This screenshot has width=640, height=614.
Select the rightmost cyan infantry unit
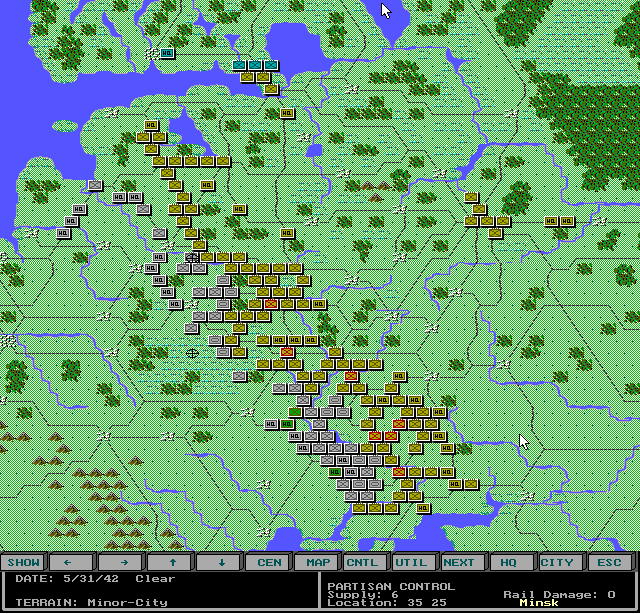pyautogui.click(x=271, y=65)
